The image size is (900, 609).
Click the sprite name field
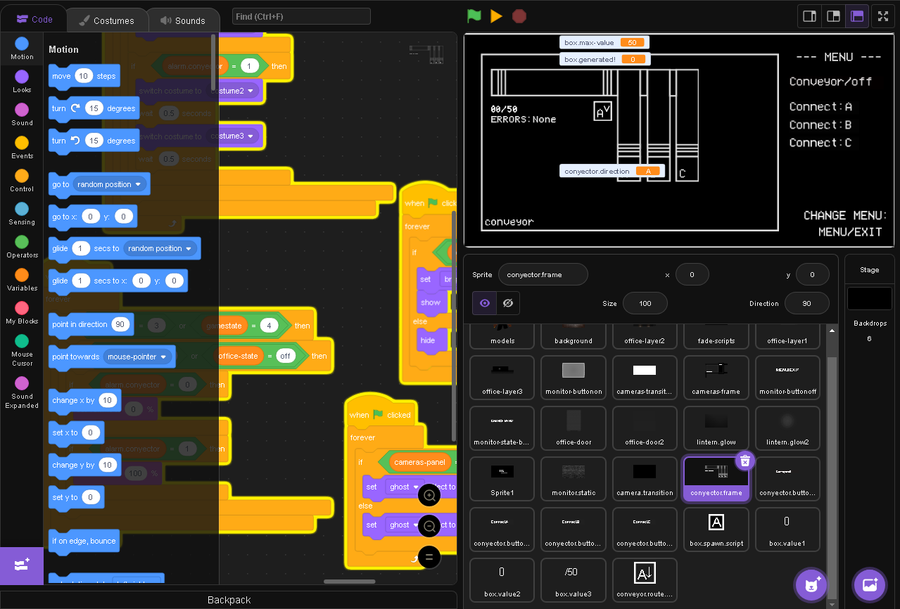[x=543, y=274]
